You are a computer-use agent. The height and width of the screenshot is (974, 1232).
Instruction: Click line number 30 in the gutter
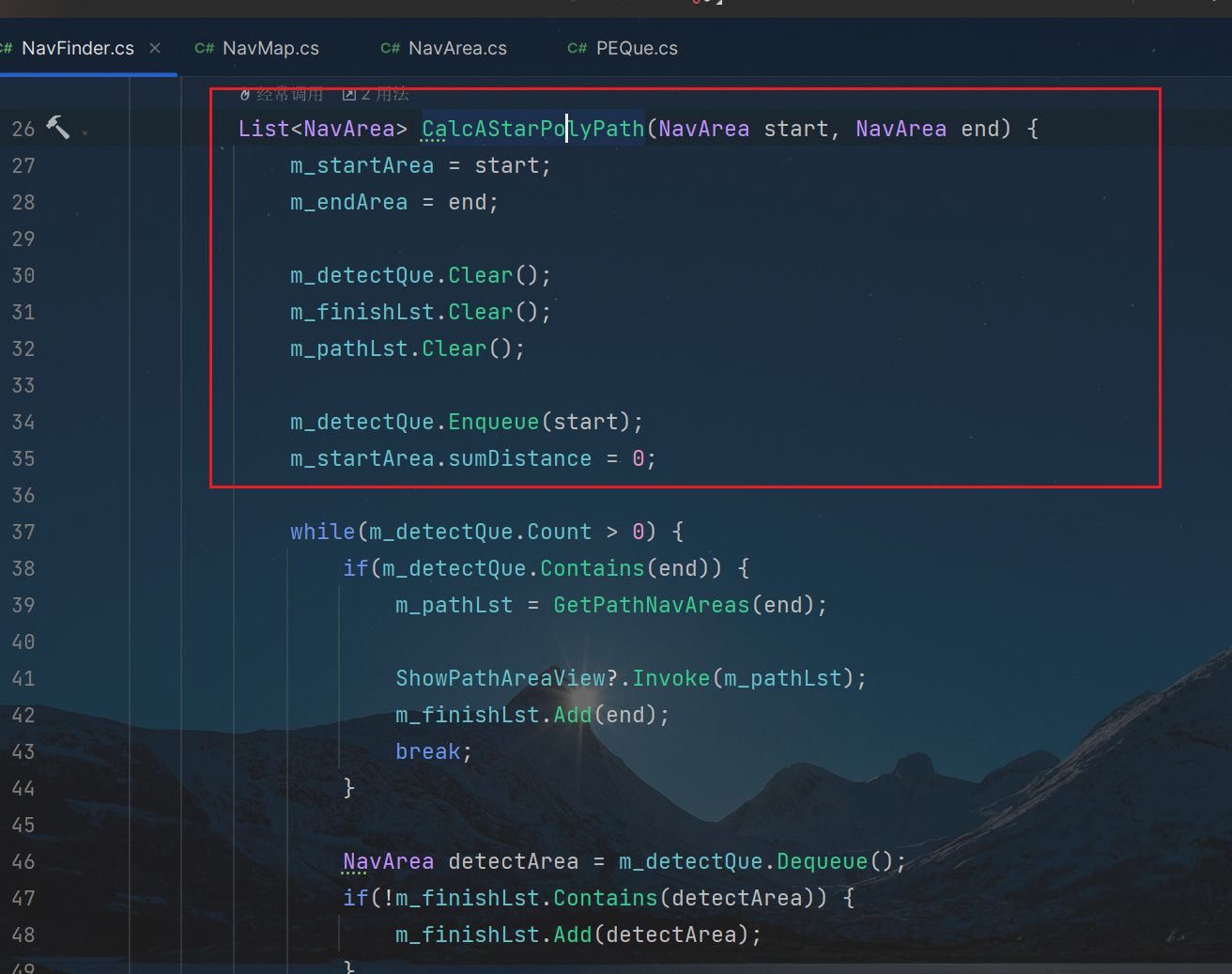pos(23,275)
